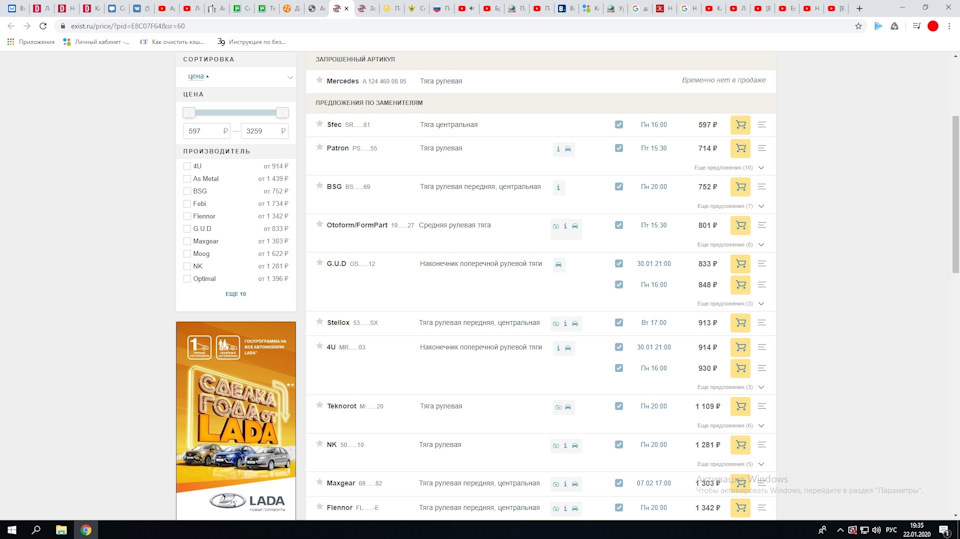Tick the G.U.D manufacturer filter checkbox
960x539 pixels.
pos(187,228)
